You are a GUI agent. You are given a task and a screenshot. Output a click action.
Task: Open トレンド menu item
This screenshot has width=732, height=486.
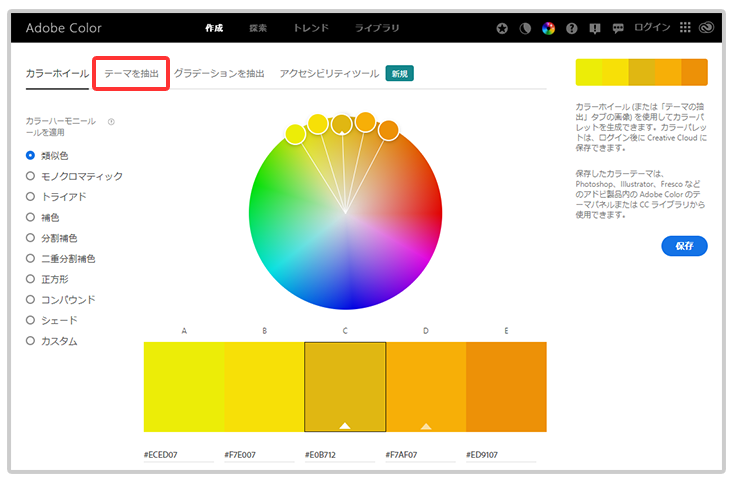tap(311, 28)
